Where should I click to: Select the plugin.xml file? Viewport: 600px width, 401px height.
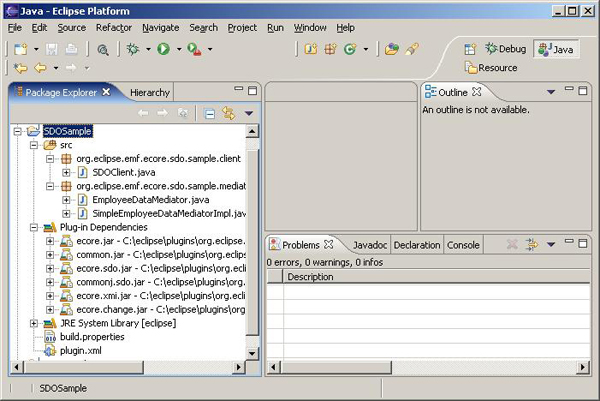point(81,350)
